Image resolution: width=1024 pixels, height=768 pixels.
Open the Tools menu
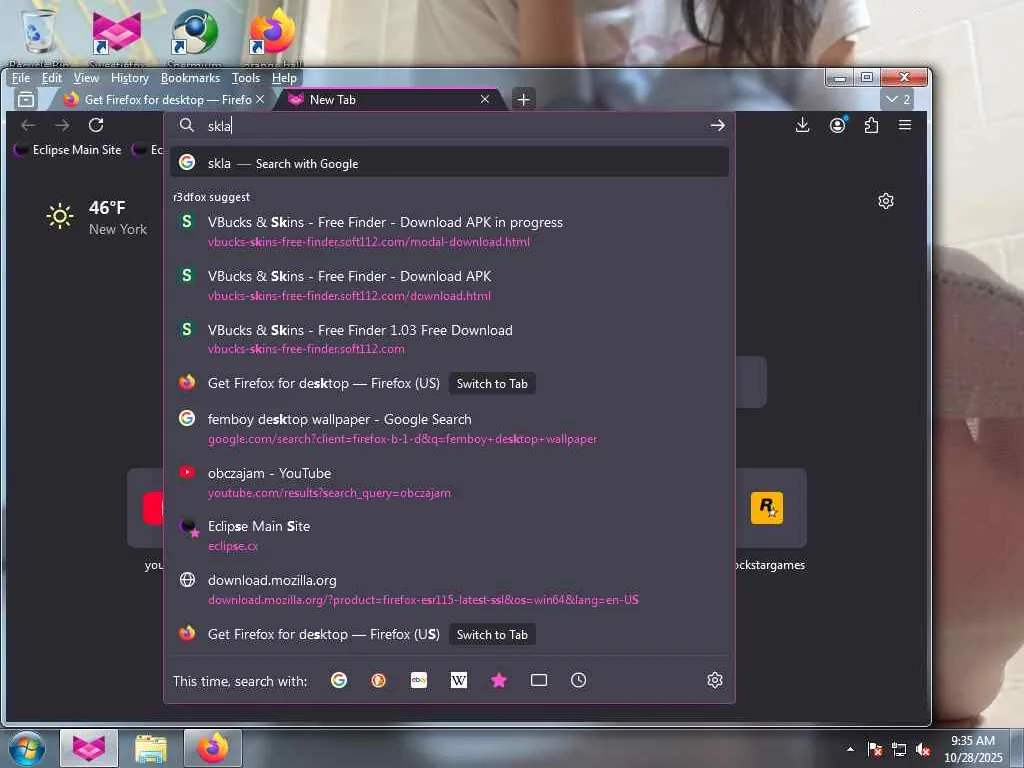tap(246, 78)
